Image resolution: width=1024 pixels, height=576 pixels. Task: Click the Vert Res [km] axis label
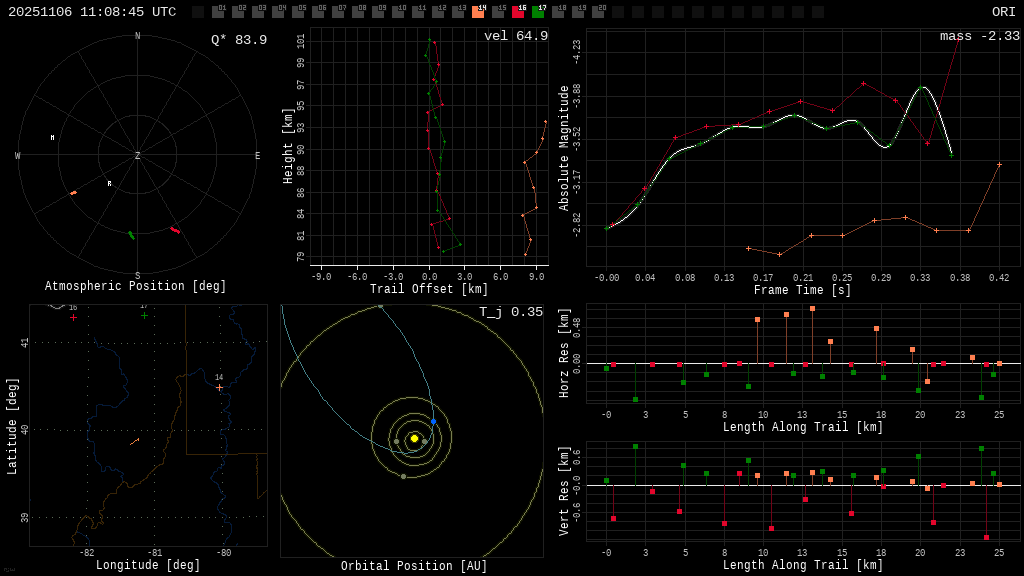point(564,491)
